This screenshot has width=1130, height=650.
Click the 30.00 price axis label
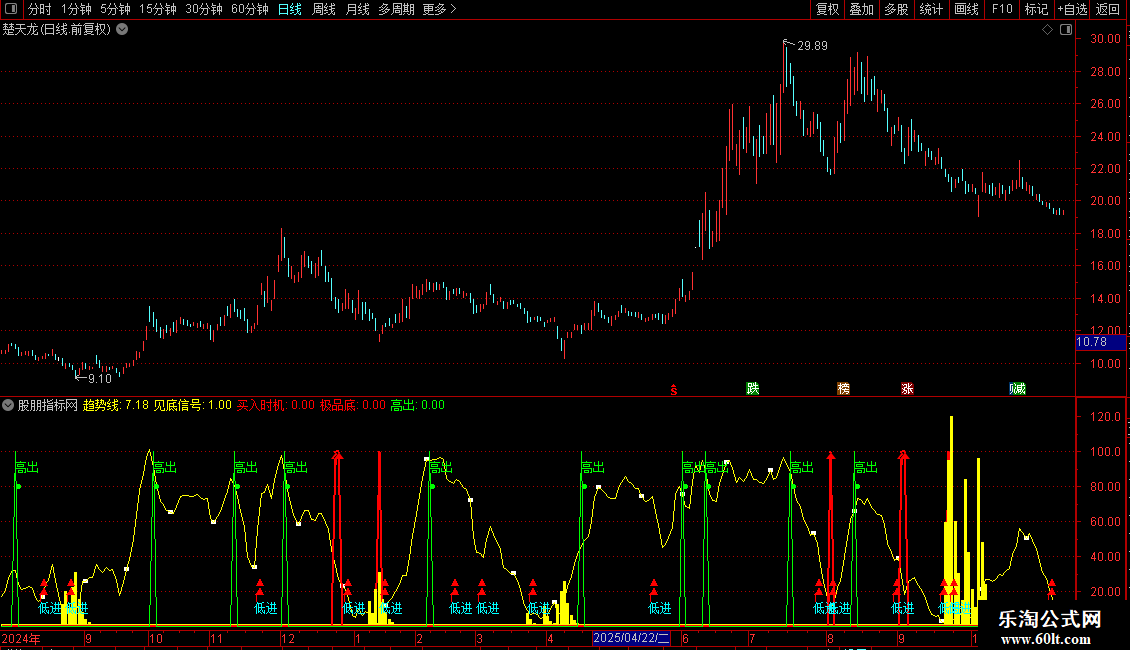point(1105,39)
